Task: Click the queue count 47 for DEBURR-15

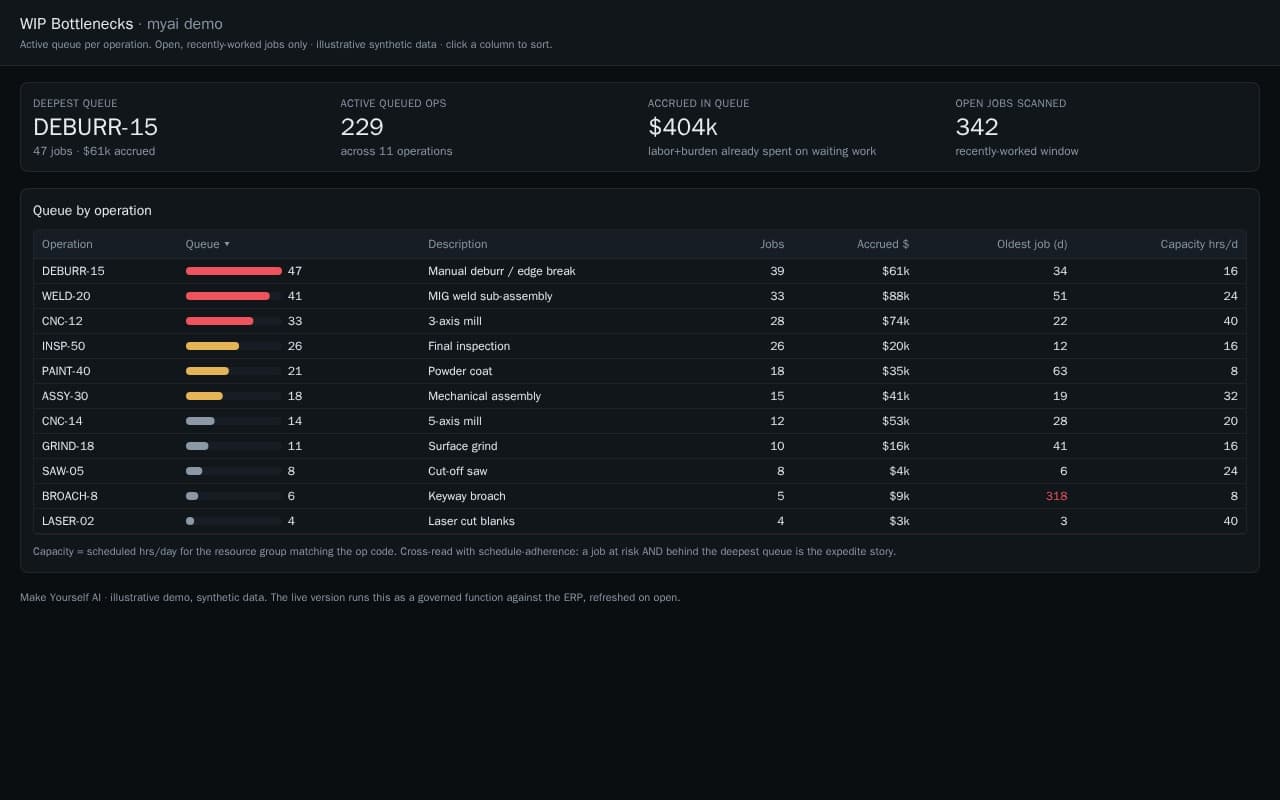Action: pyautogui.click(x=295, y=271)
